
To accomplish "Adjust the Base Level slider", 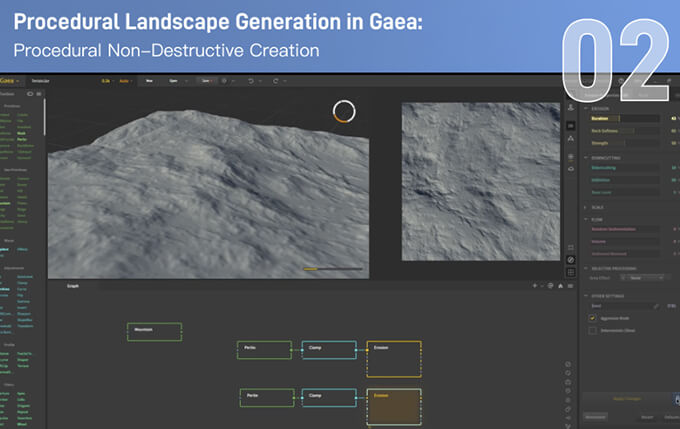I will pyautogui.click(x=624, y=192).
